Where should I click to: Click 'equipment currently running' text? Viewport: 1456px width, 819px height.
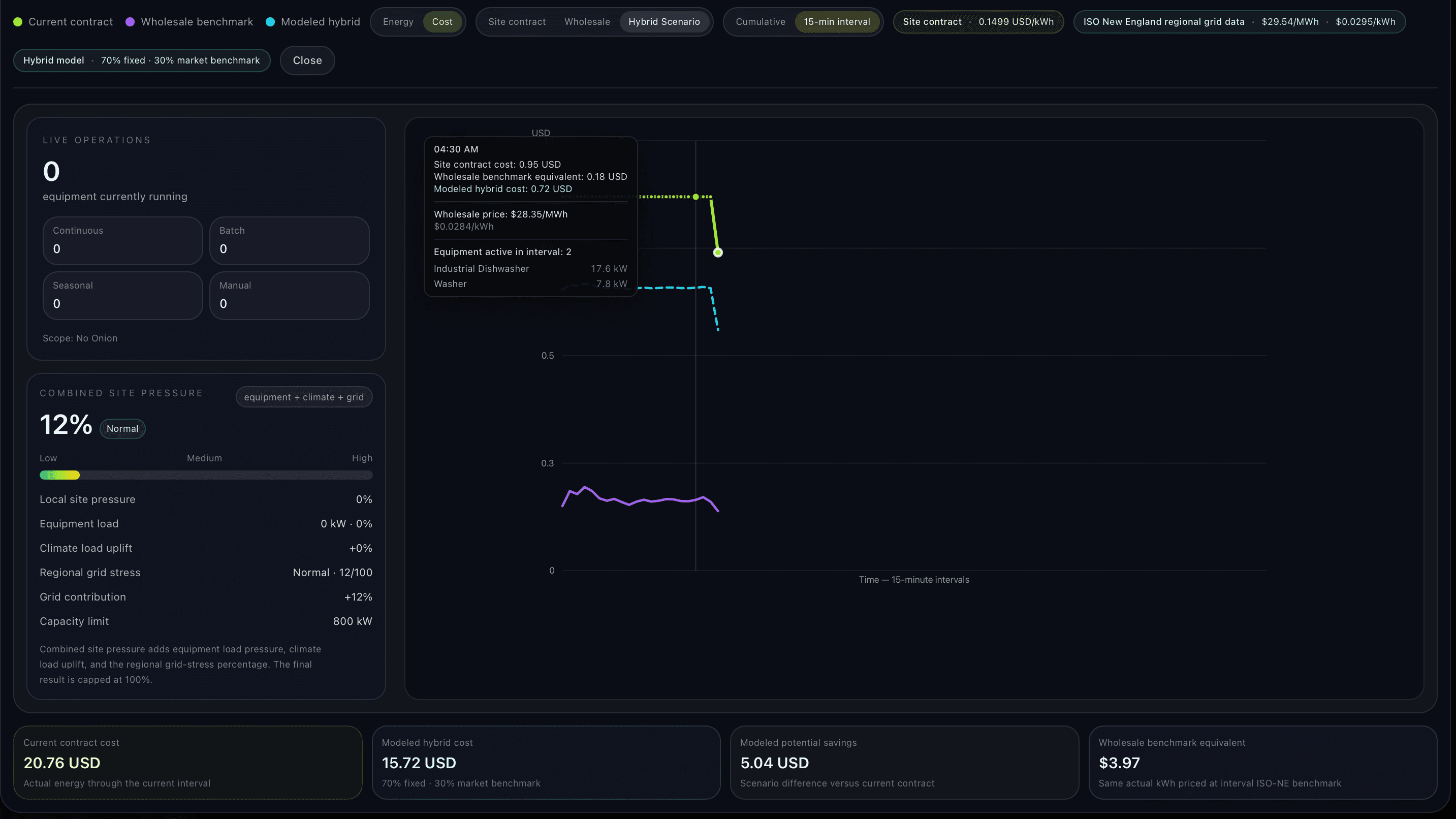click(x=115, y=197)
